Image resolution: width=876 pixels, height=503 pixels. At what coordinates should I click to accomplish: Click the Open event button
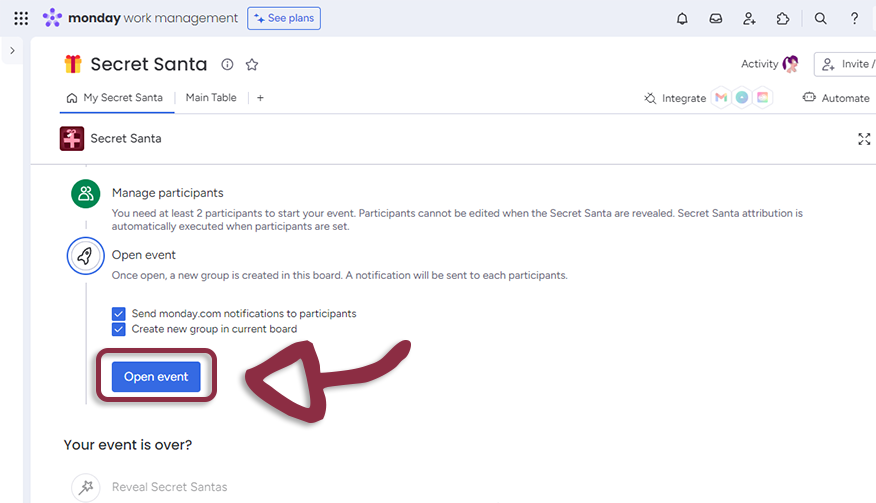click(x=156, y=377)
